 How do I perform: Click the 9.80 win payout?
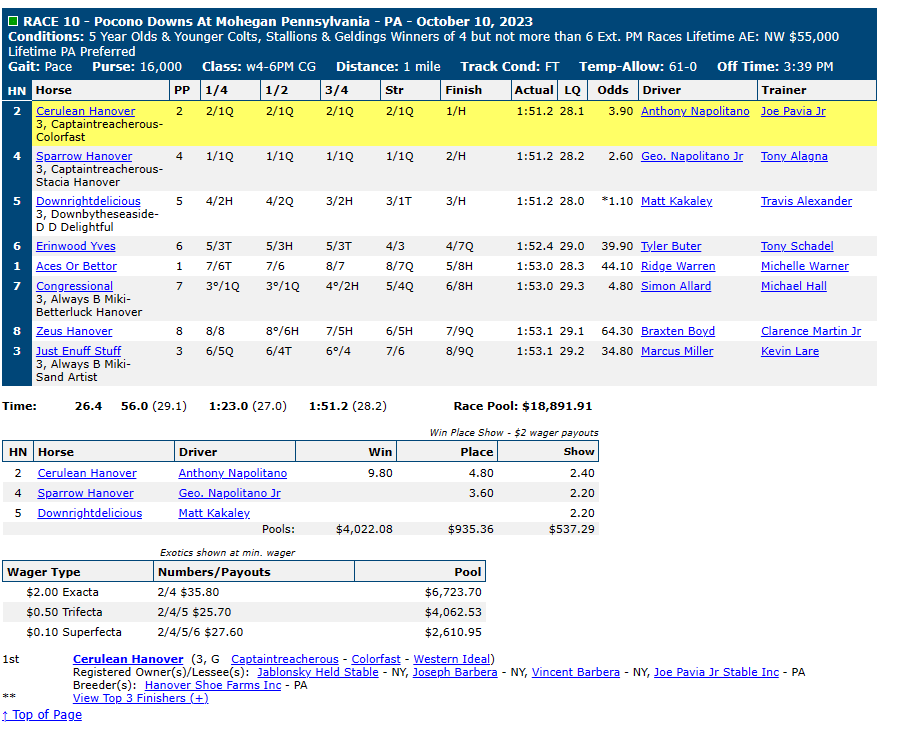380,473
